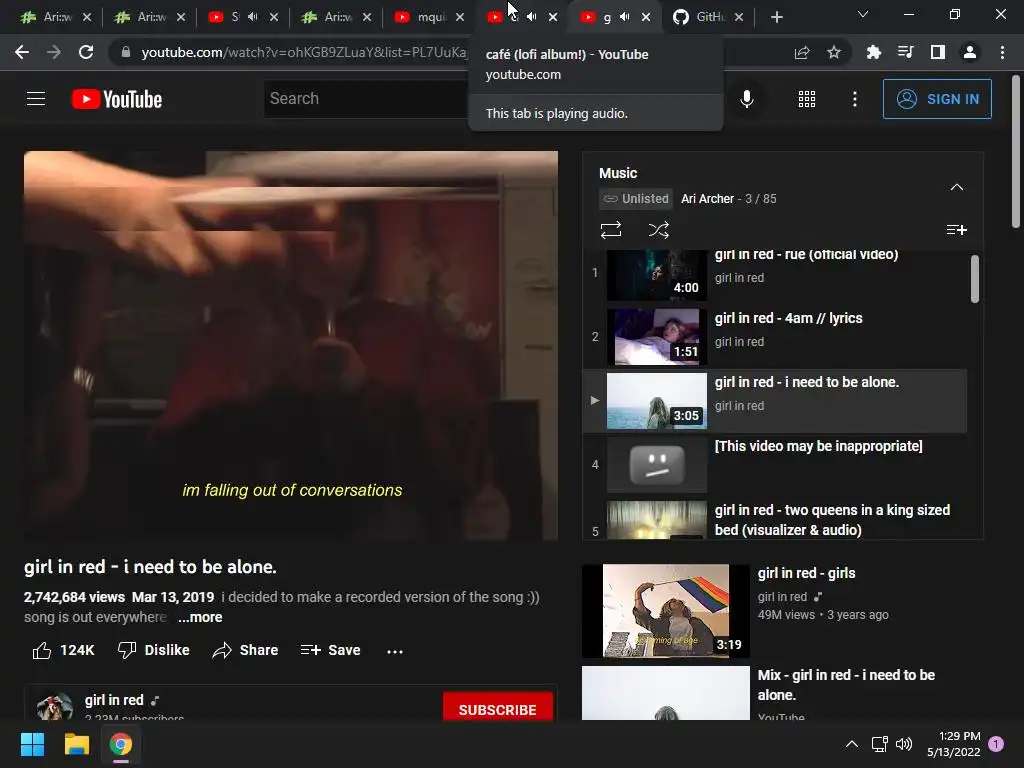Click the share this page icon
The image size is (1024, 768).
(802, 52)
